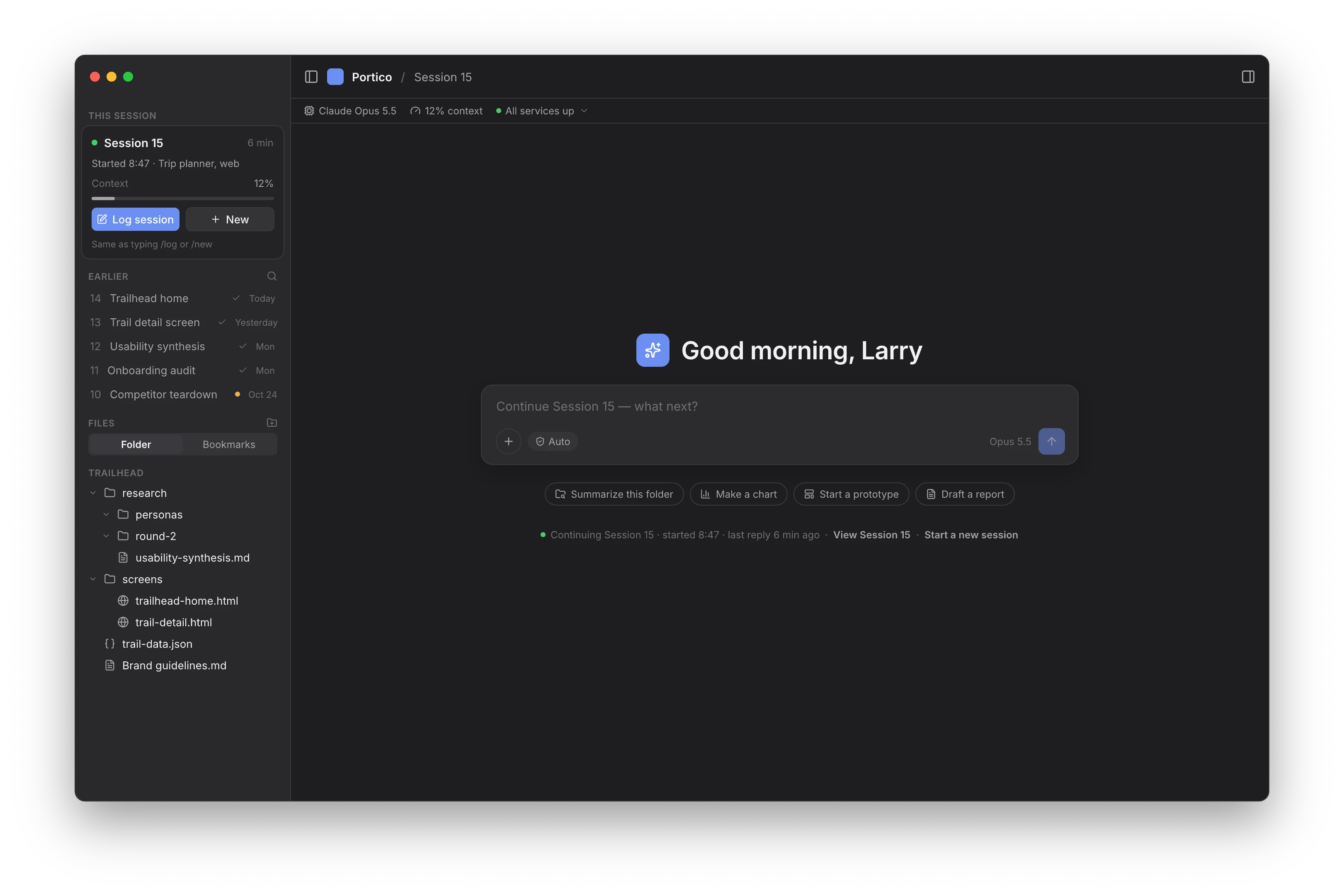This screenshot has height=896, width=1344.
Task: Open session 13 Trail detail screen
Action: pos(183,322)
